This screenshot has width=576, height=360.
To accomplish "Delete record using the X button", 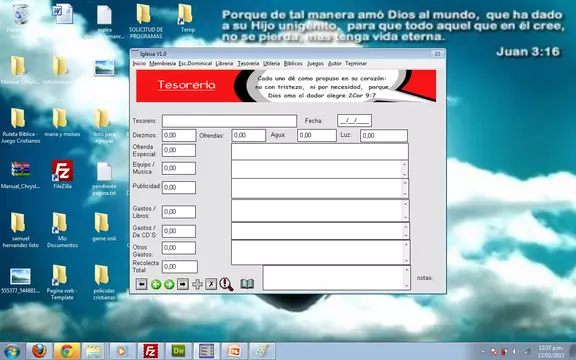I will [211, 284].
